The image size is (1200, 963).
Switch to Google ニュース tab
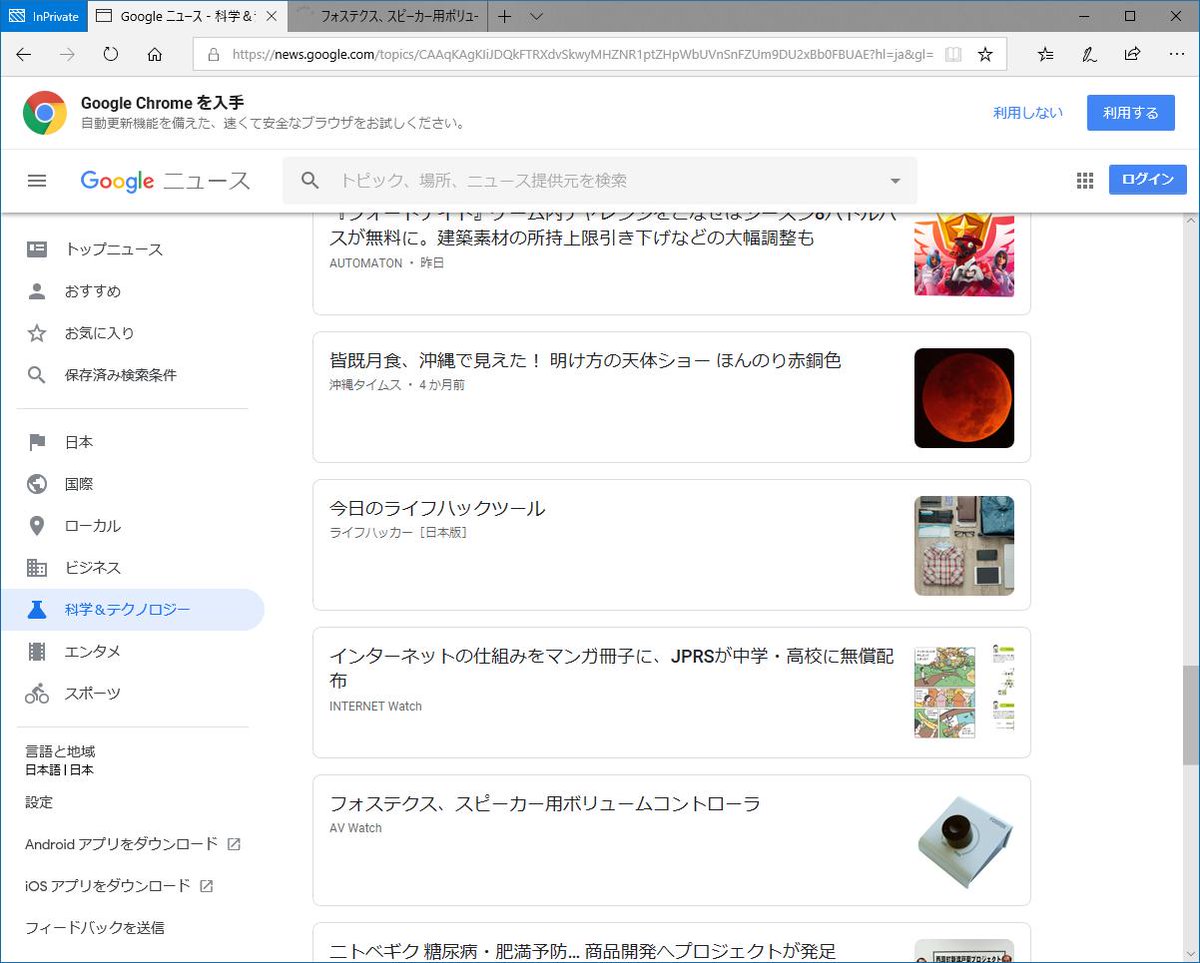[x=188, y=16]
